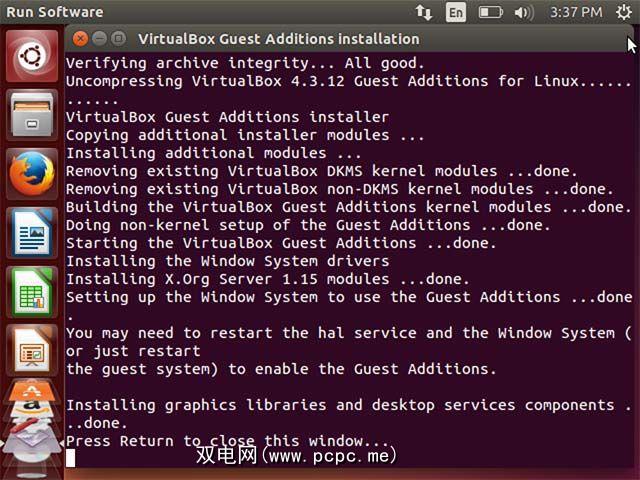Click the 'Installing X.Org Server 1.15 modules' line
Viewport: 640px width, 480px height.
268,279
